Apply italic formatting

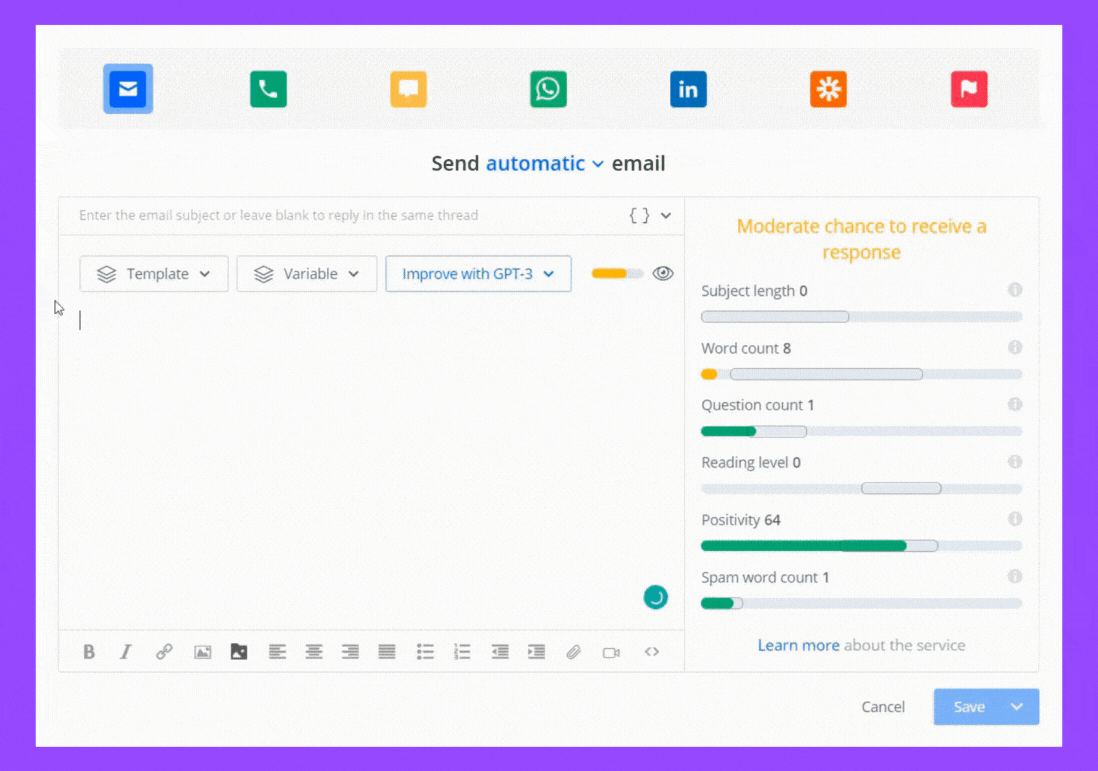click(126, 652)
